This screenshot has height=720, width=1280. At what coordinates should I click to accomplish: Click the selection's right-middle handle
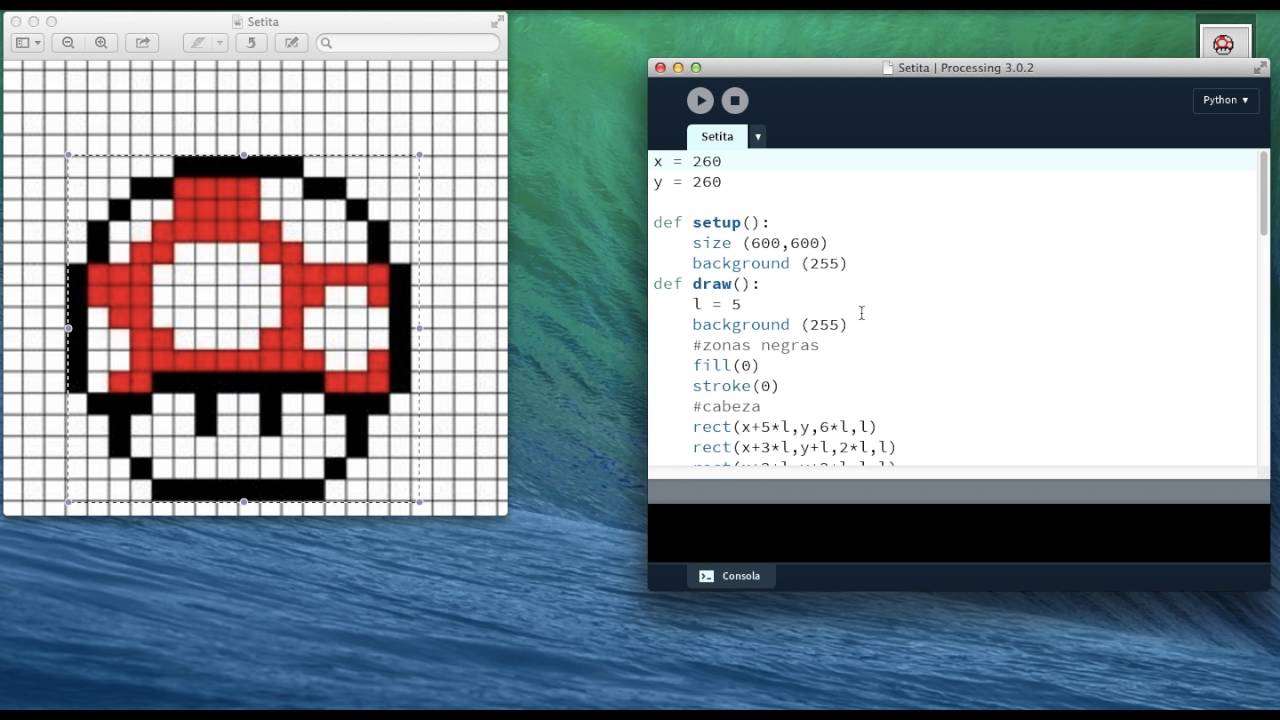pos(419,328)
